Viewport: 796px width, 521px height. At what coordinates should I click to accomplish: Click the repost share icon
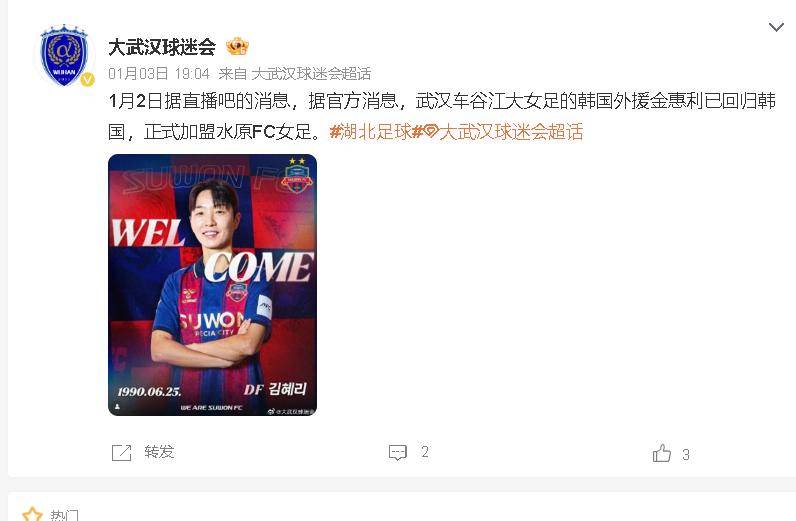[121, 452]
